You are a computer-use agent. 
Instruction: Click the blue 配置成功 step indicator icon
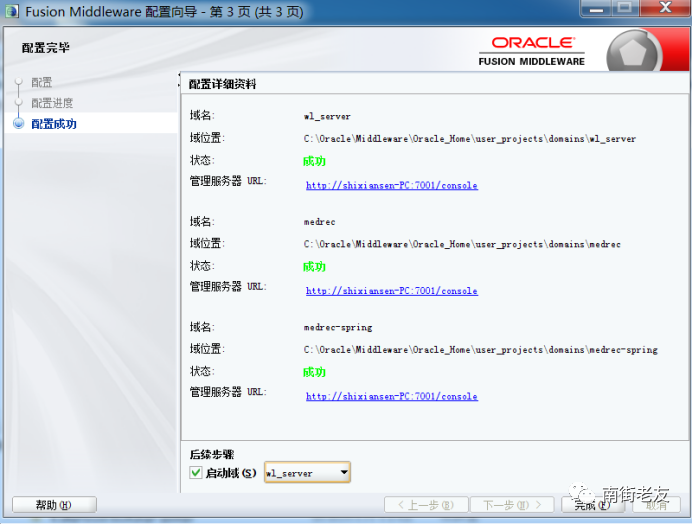click(x=19, y=124)
